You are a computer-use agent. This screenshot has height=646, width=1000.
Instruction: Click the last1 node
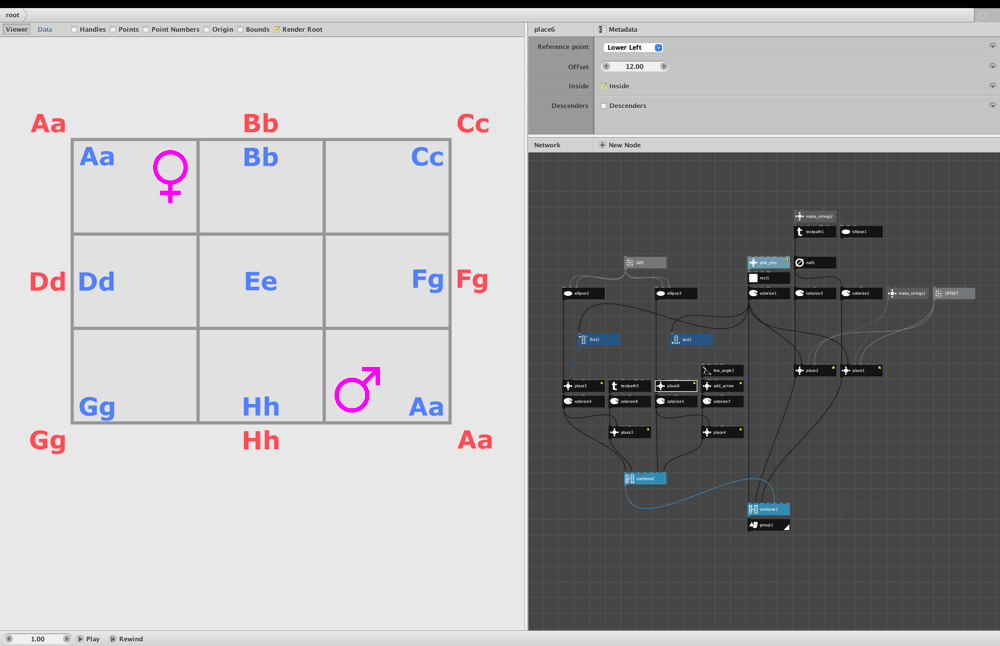click(691, 339)
